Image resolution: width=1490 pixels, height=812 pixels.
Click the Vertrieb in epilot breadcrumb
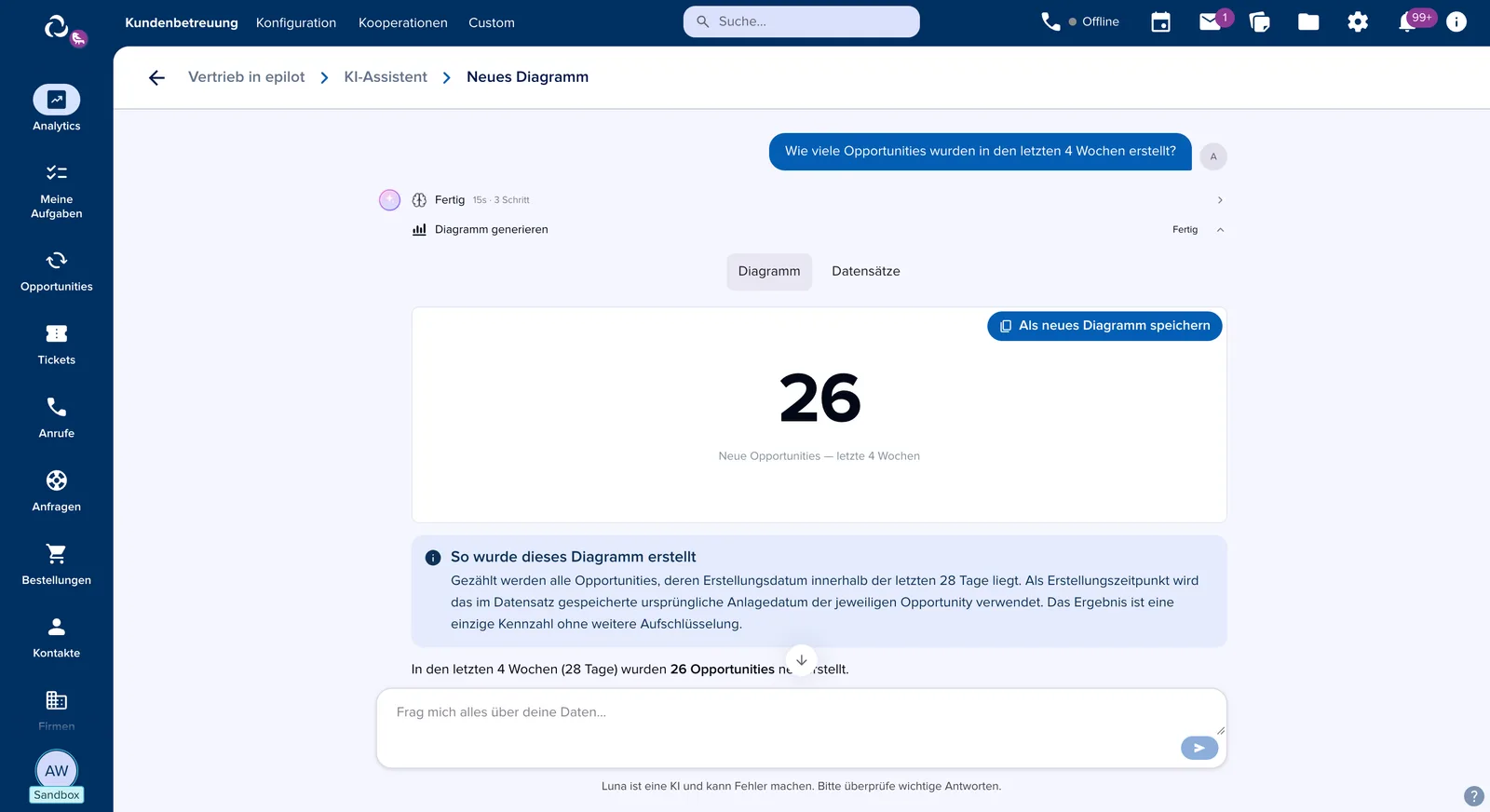pos(247,77)
